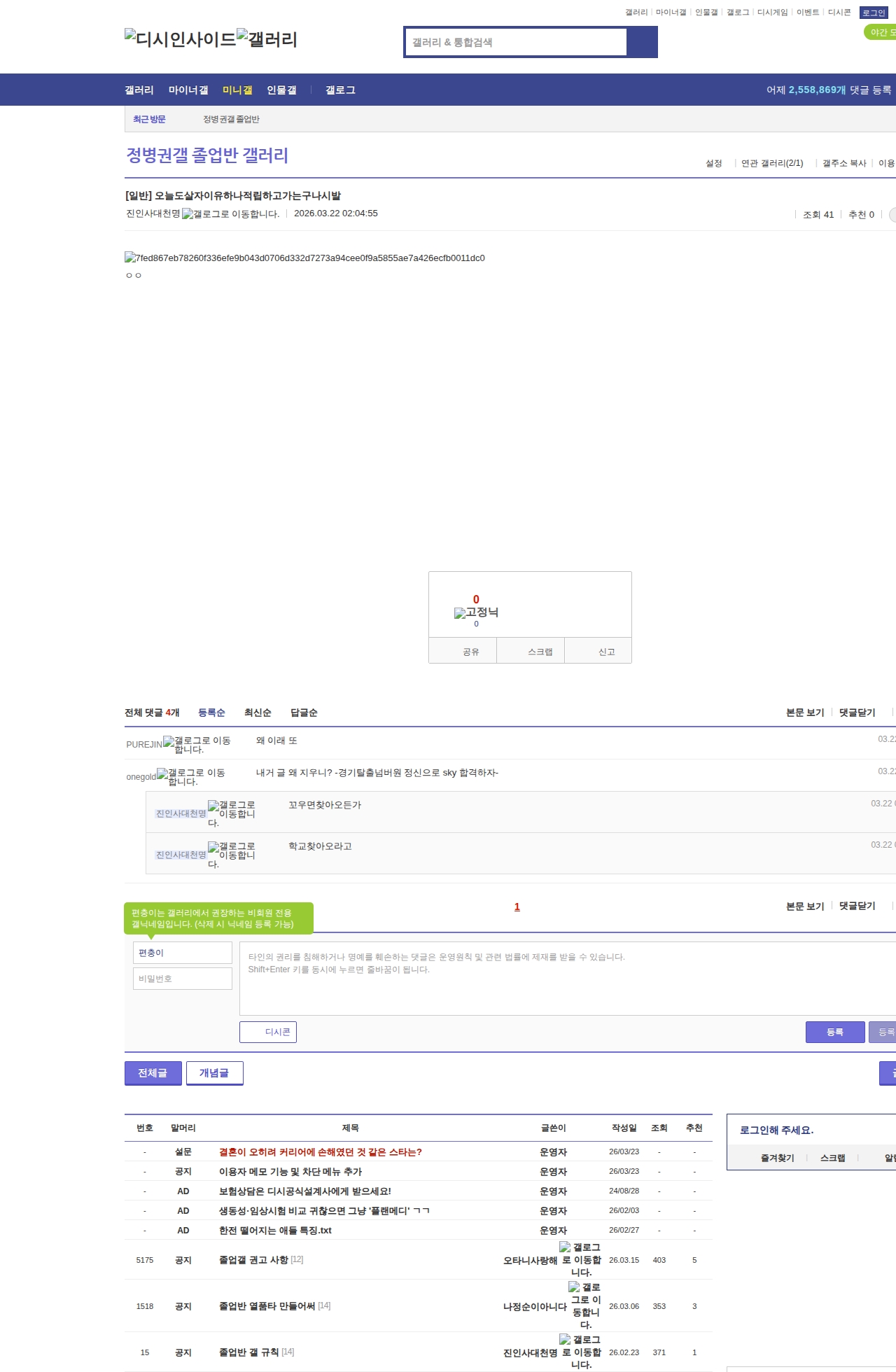Click the blue 등록 submit button

834,1032
